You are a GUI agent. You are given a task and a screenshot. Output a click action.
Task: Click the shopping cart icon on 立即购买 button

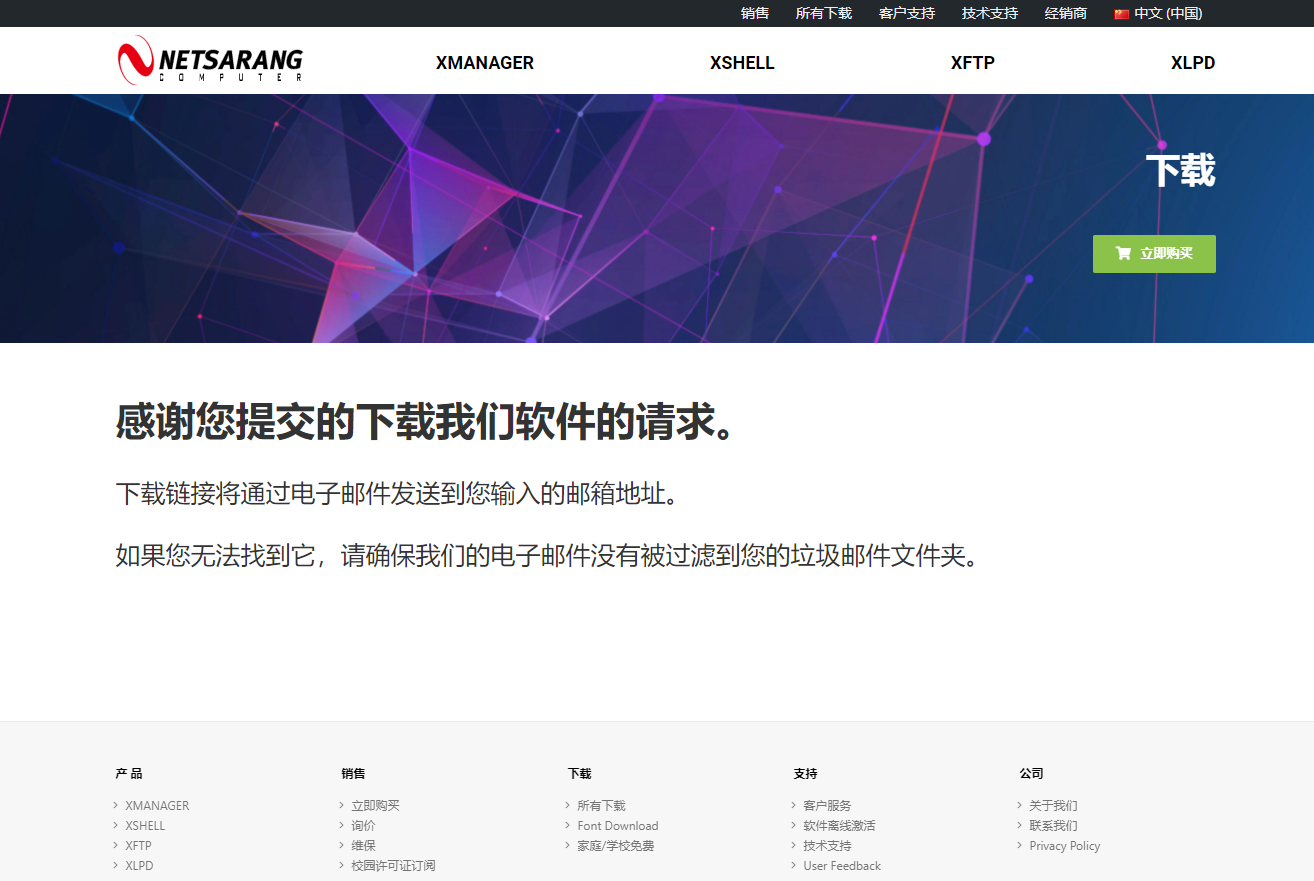(x=1122, y=253)
